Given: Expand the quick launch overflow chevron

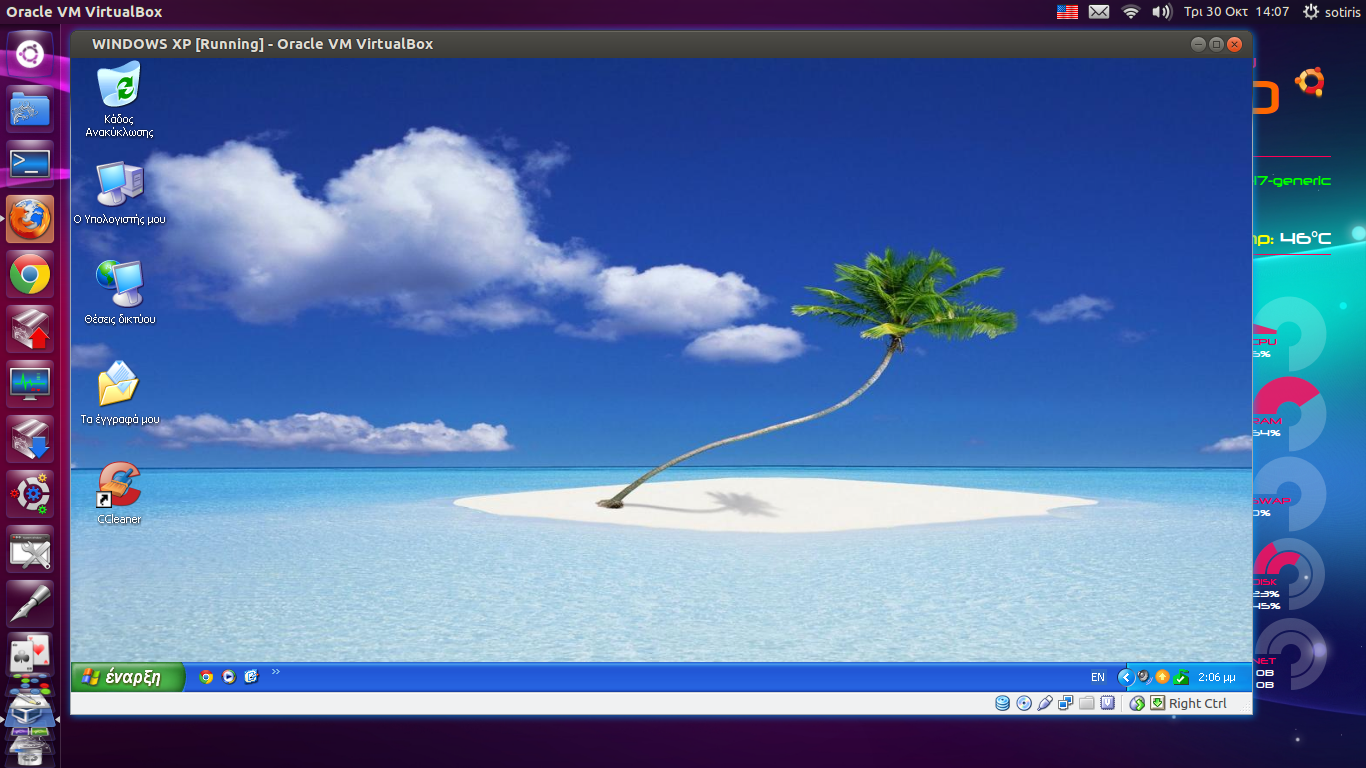Looking at the screenshot, I should click(276, 672).
